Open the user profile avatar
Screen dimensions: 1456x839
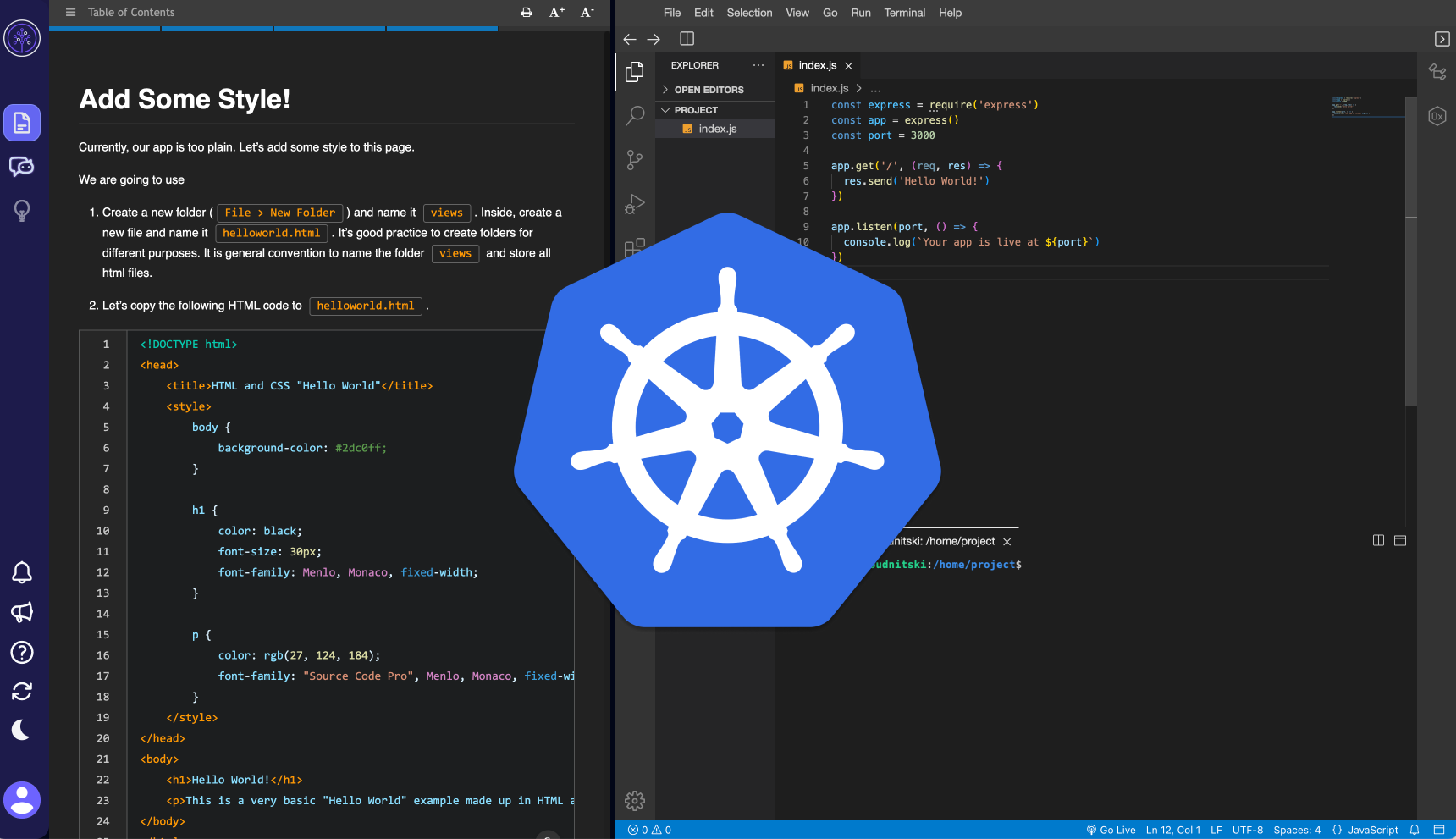22,800
